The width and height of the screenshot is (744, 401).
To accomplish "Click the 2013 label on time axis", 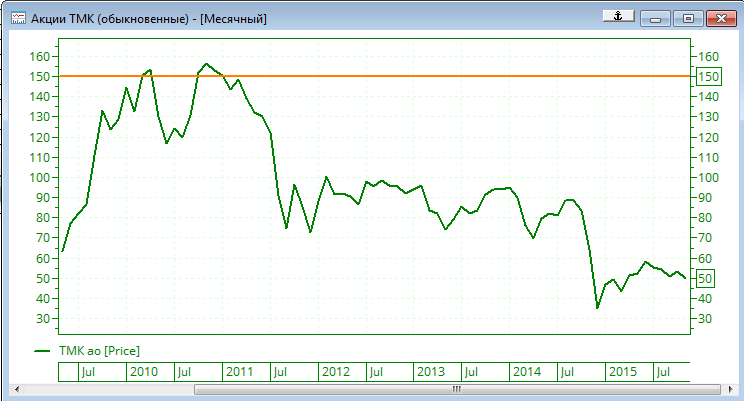I will click(431, 372).
